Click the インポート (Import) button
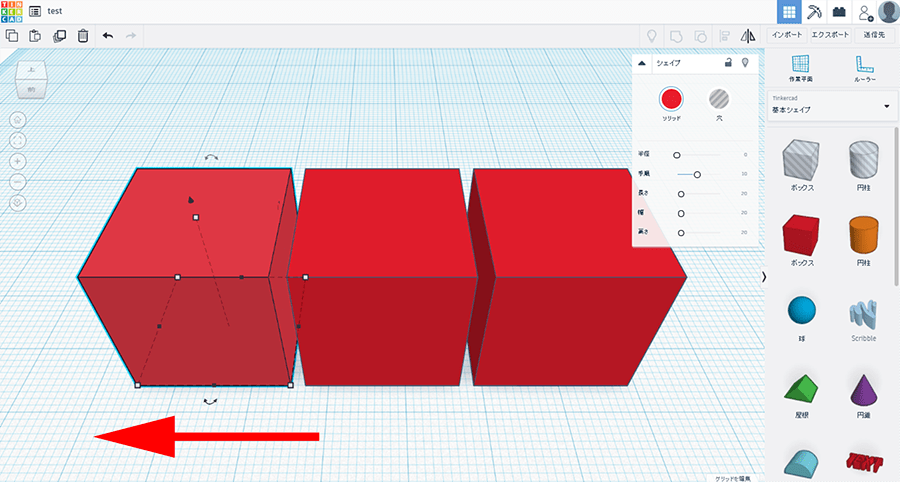Viewport: 900px width, 482px height. (786, 34)
